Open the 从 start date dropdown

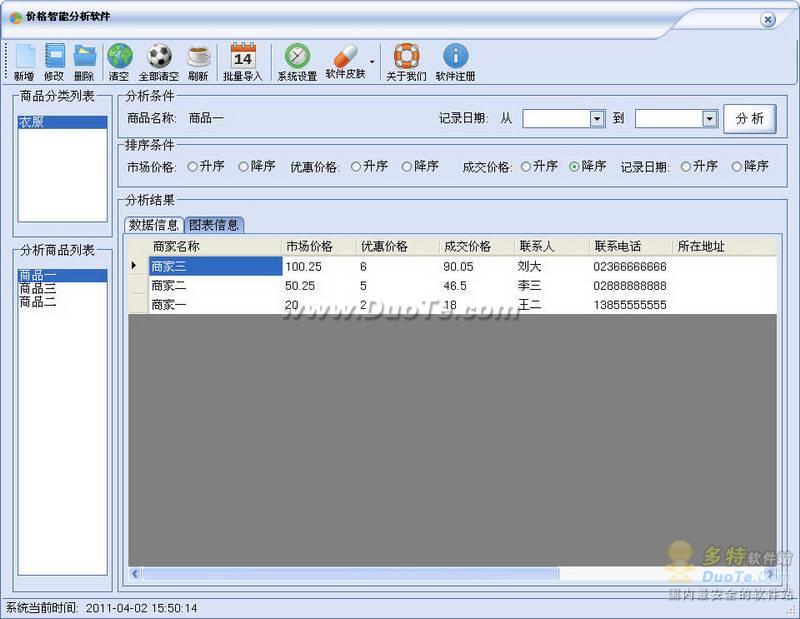[x=597, y=118]
